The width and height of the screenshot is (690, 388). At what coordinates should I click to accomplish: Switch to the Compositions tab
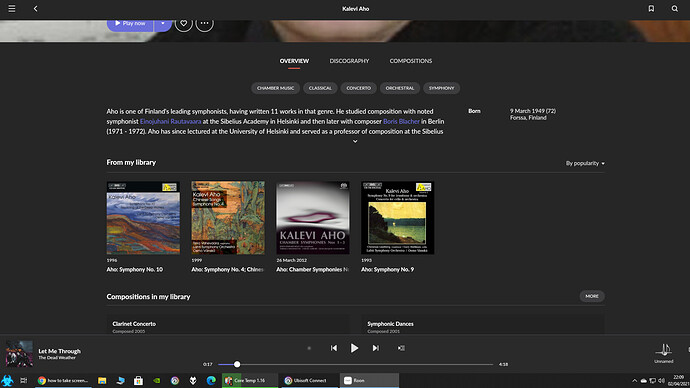click(411, 61)
